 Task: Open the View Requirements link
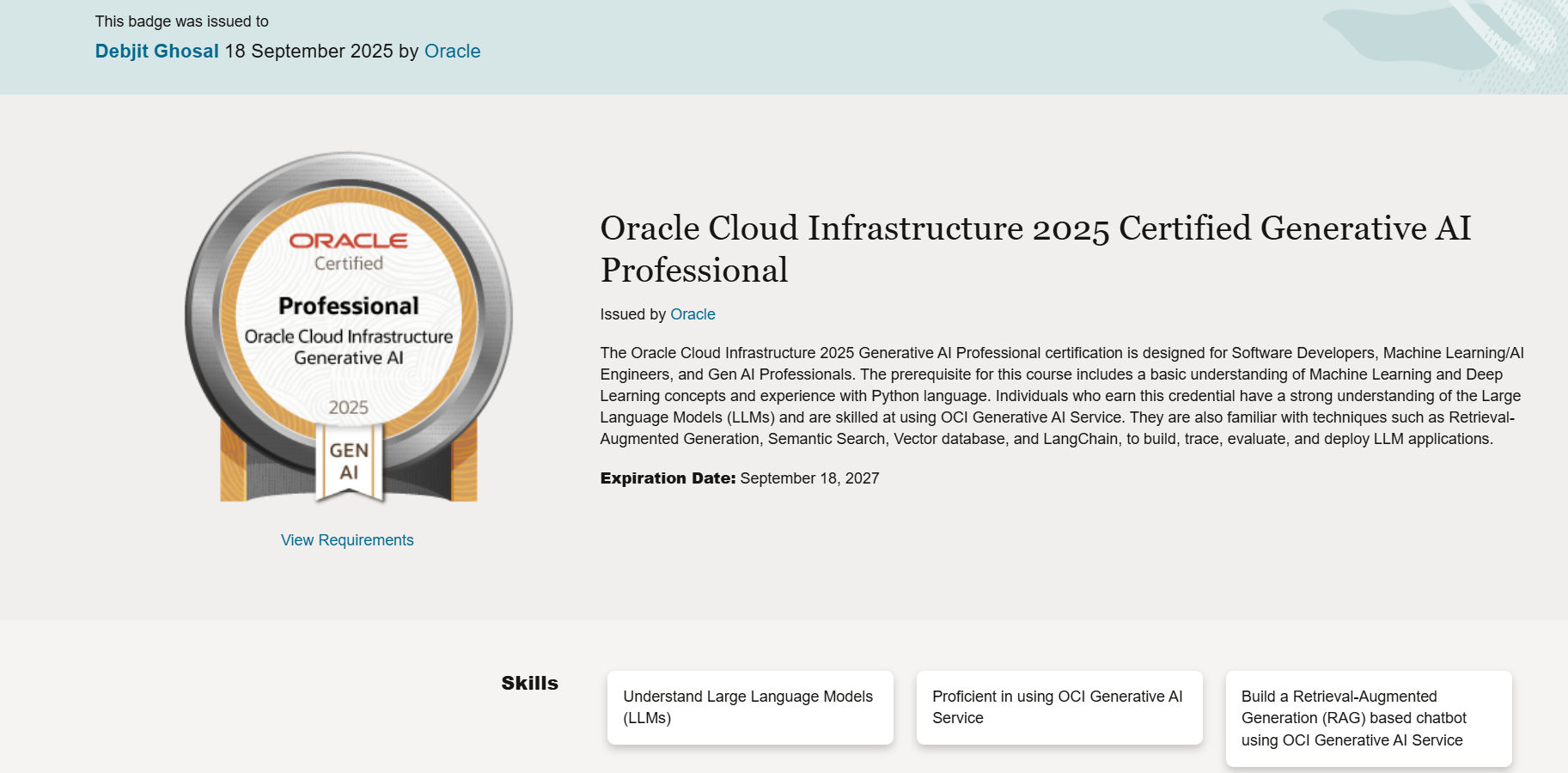click(x=347, y=540)
